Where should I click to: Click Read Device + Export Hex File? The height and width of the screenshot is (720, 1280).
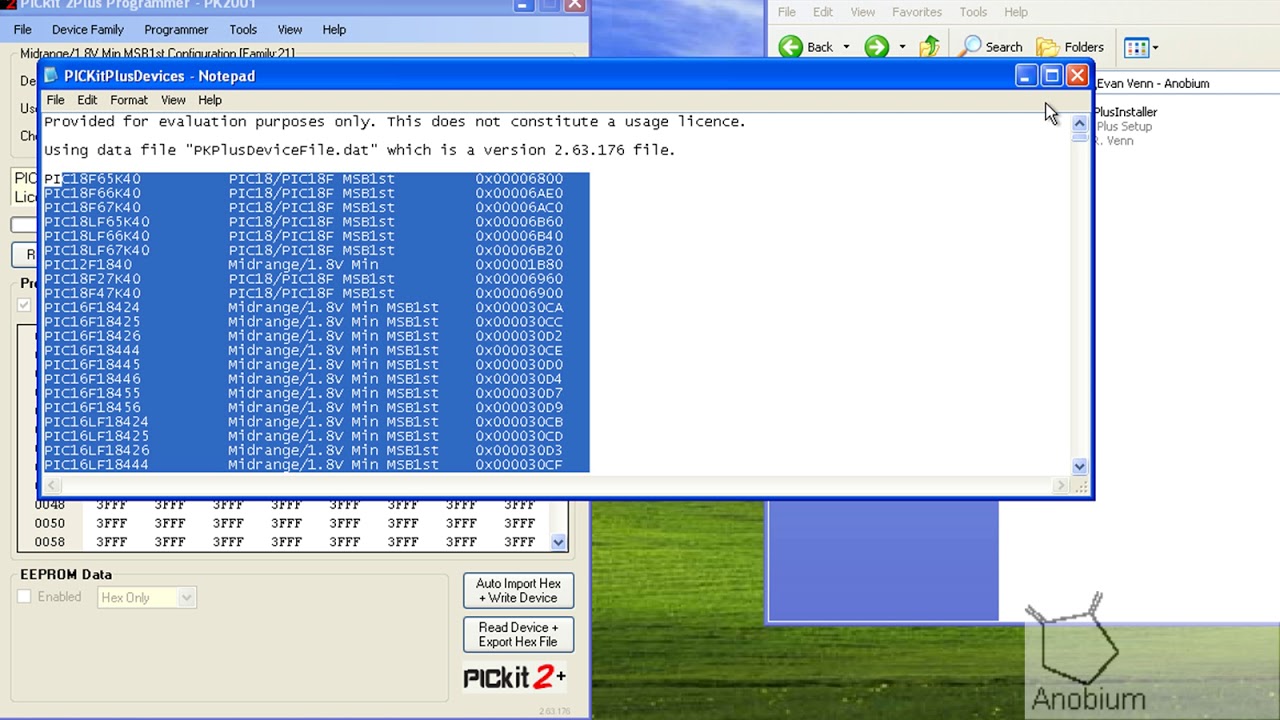pos(518,635)
